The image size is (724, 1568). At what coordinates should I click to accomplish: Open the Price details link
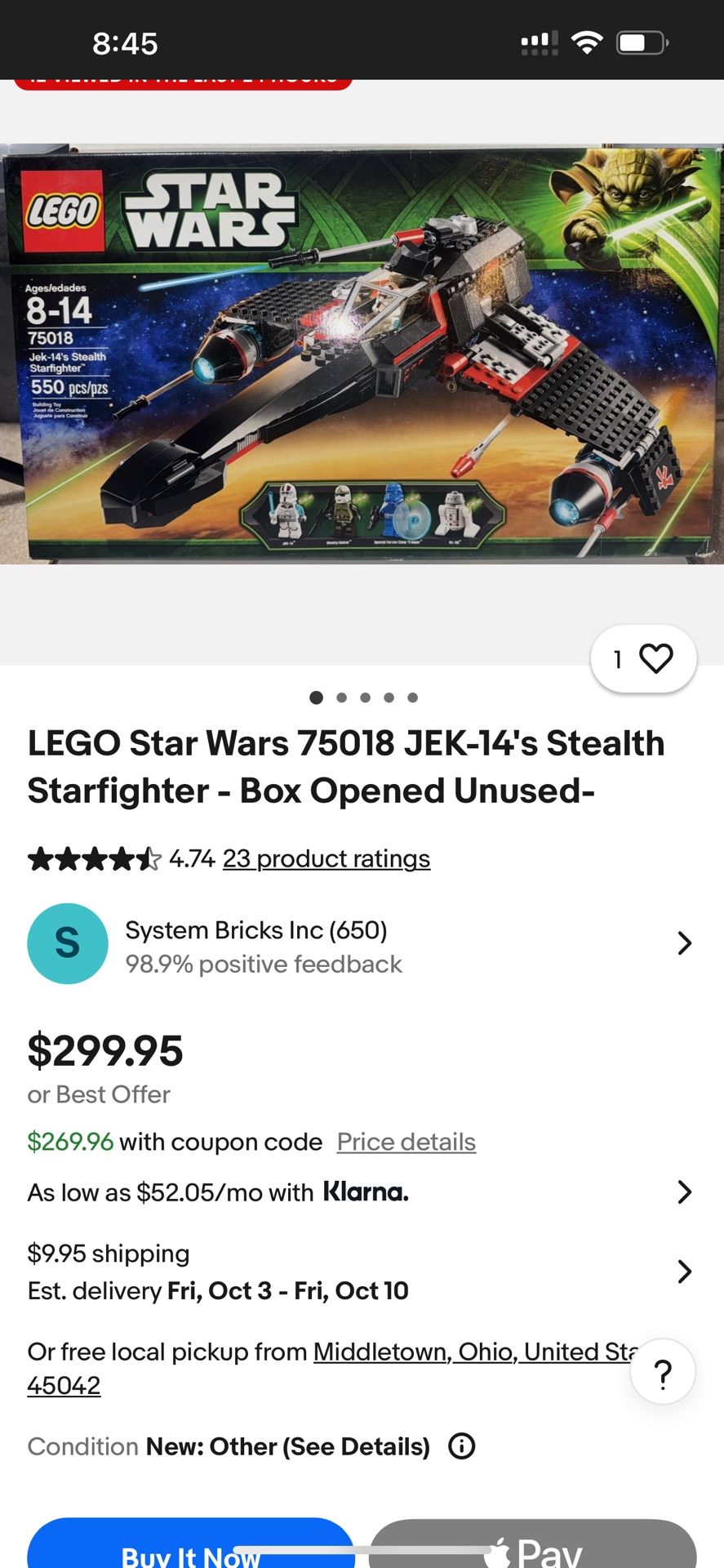point(406,1142)
